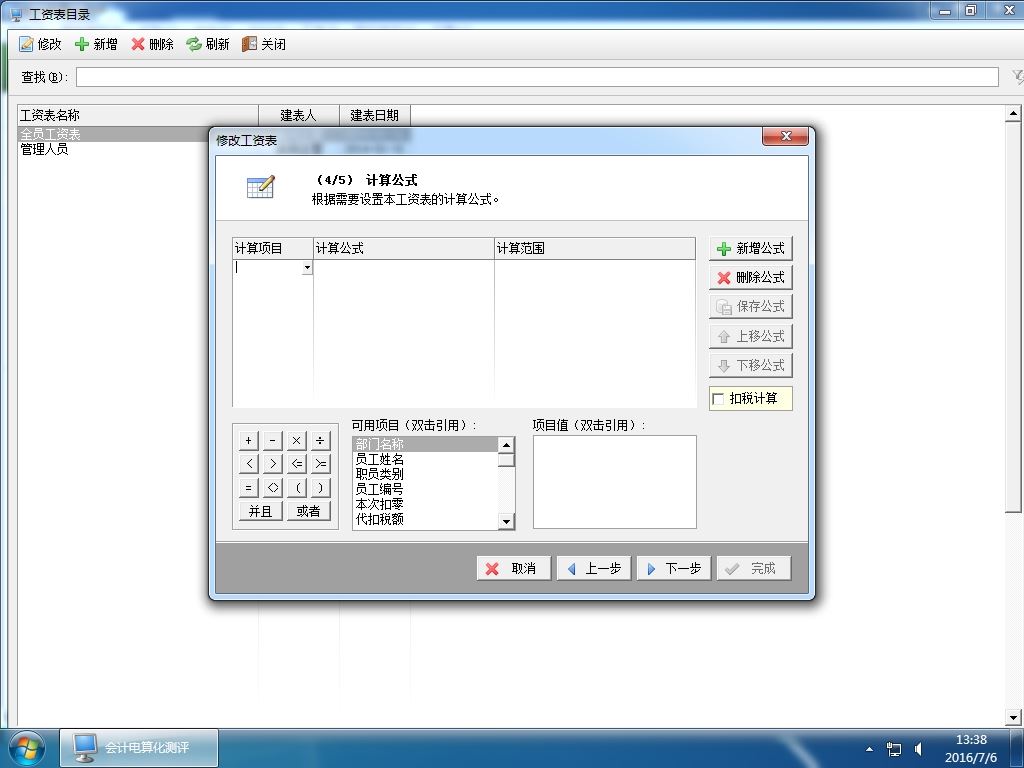Click the available items scroll-down arrow
This screenshot has width=1024, height=768.
pyautogui.click(x=506, y=521)
